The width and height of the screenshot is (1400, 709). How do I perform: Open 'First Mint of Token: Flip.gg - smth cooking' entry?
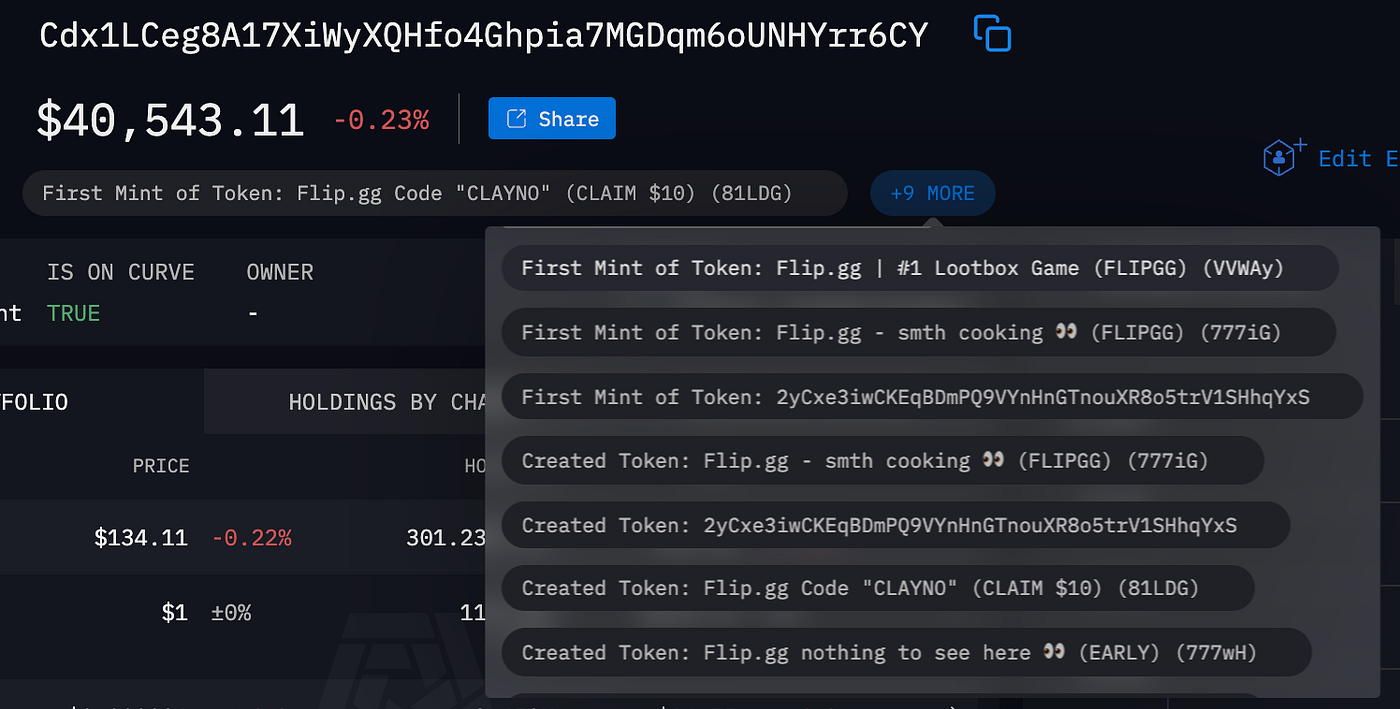[x=919, y=332]
